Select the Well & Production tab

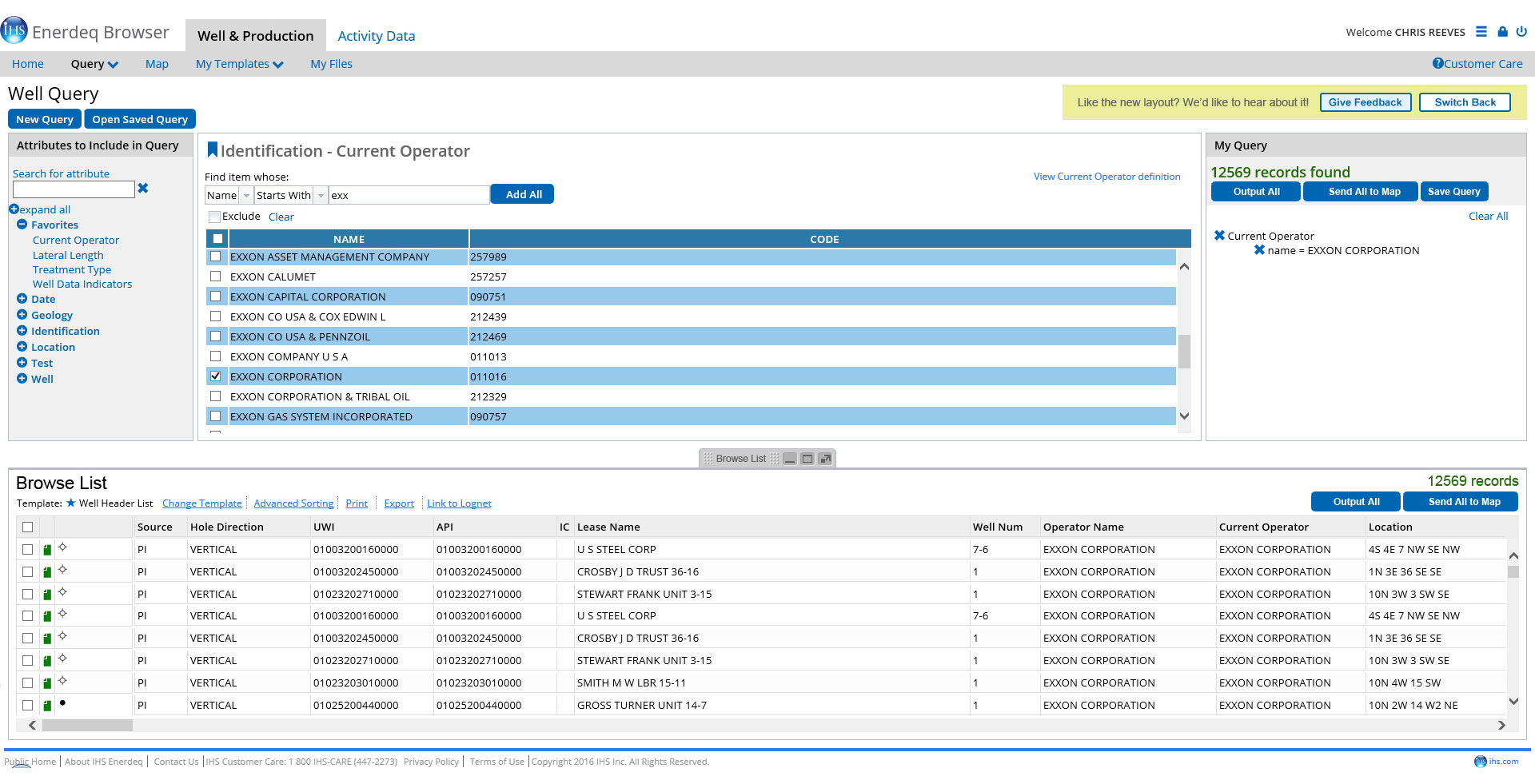pos(256,36)
